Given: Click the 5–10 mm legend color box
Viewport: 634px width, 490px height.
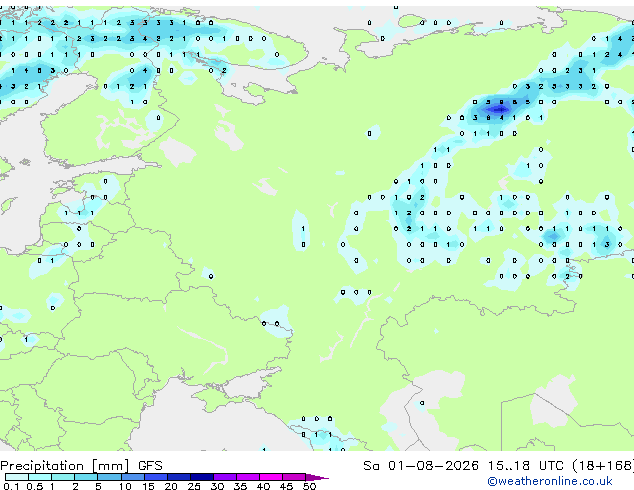Looking at the screenshot, I should pyautogui.click(x=109, y=477).
